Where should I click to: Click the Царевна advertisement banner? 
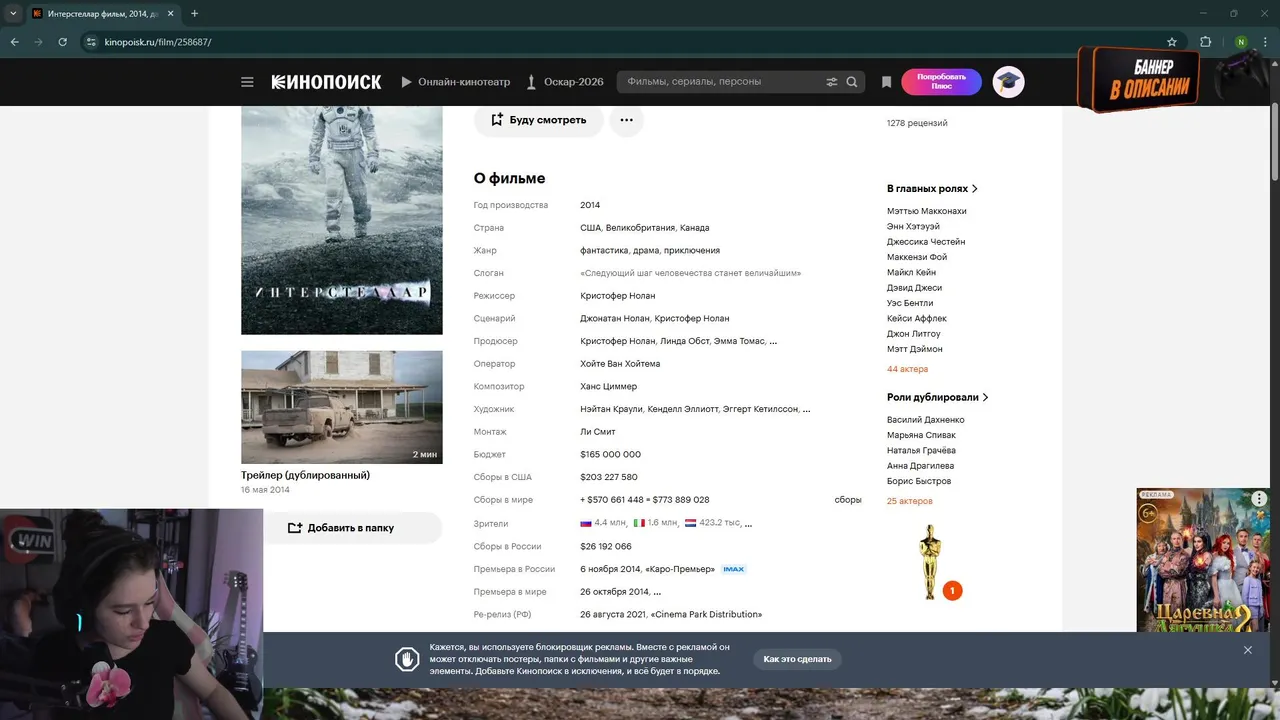click(1203, 560)
